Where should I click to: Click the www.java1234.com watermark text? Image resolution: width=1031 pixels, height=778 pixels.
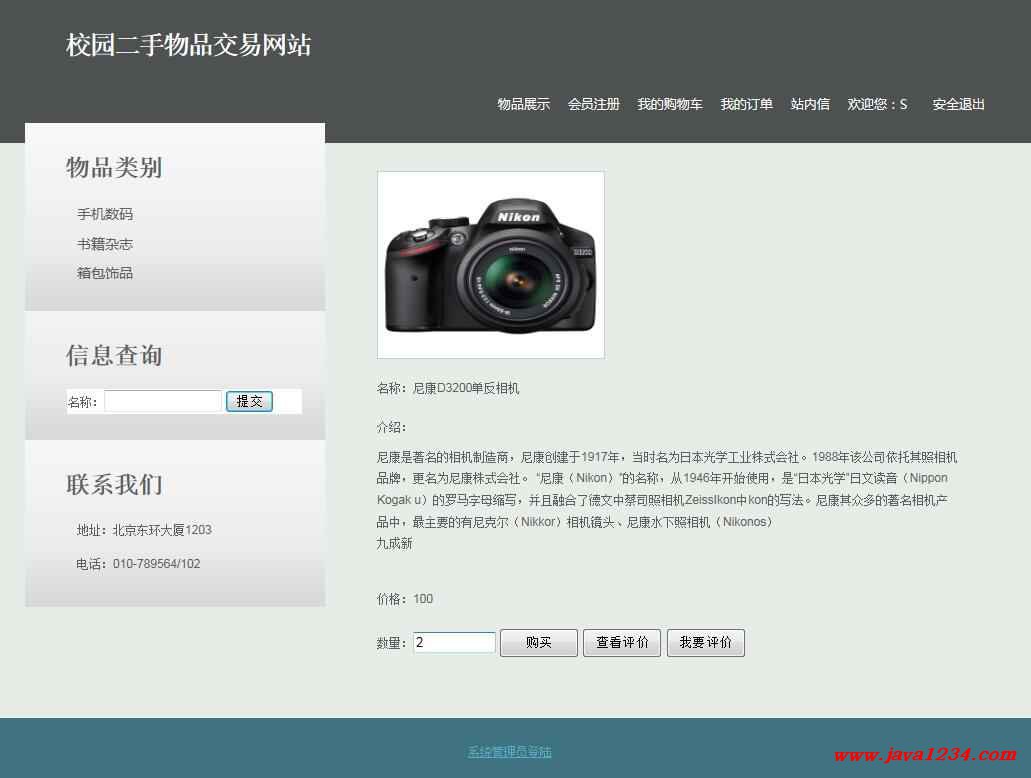pyautogui.click(x=925, y=755)
